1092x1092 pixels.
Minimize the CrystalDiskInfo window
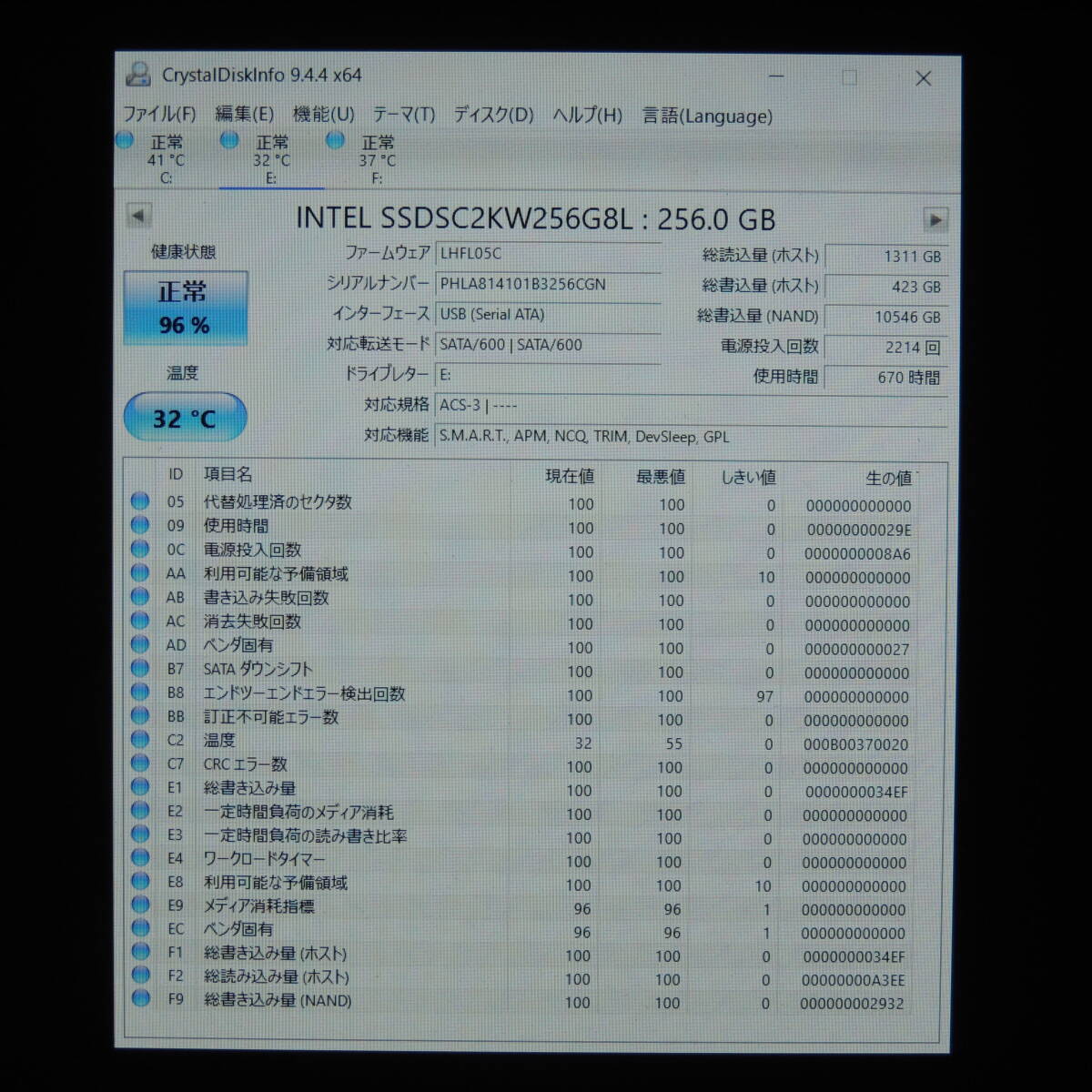[776, 77]
